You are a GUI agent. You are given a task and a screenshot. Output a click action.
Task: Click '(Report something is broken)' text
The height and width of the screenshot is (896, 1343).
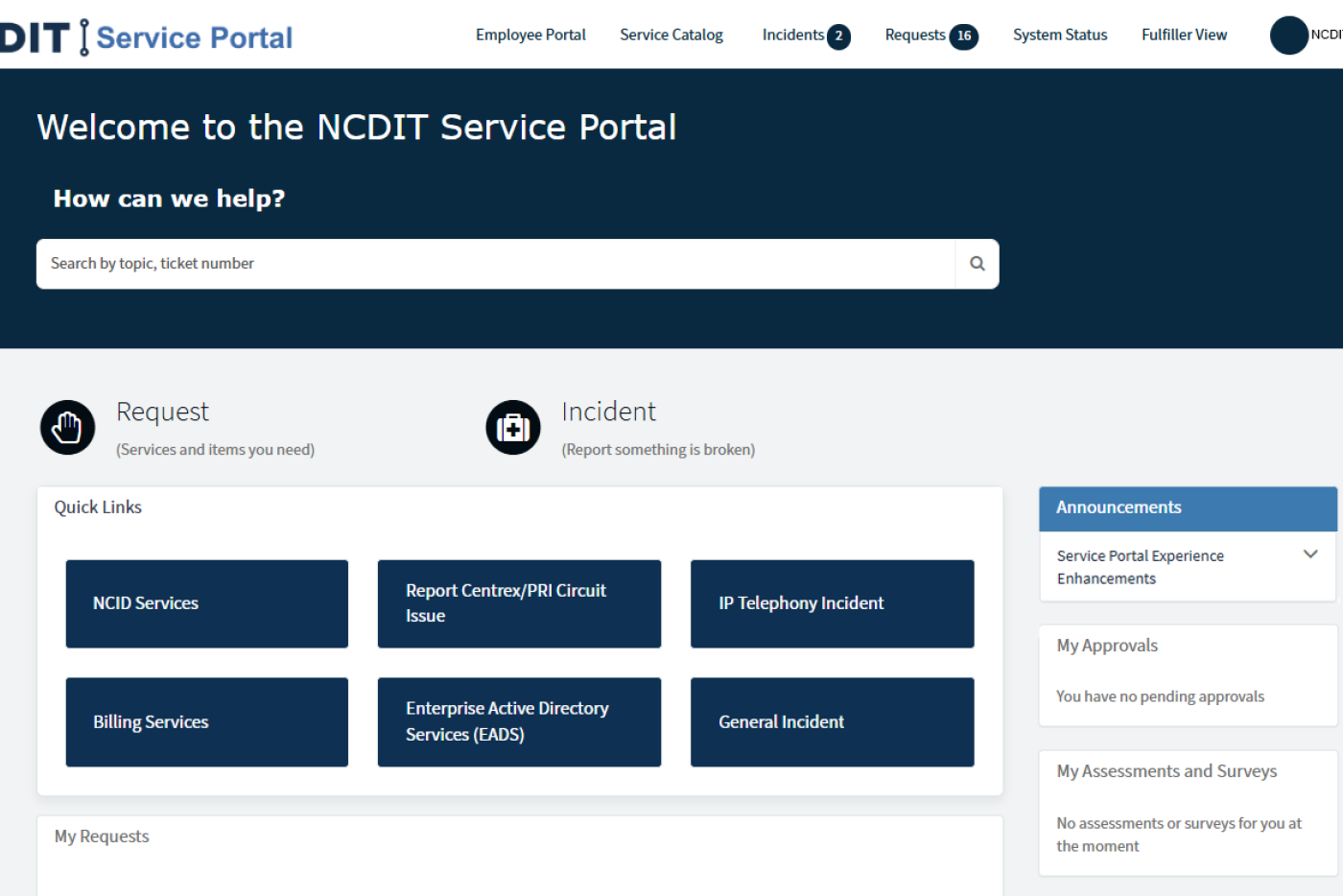pos(658,450)
